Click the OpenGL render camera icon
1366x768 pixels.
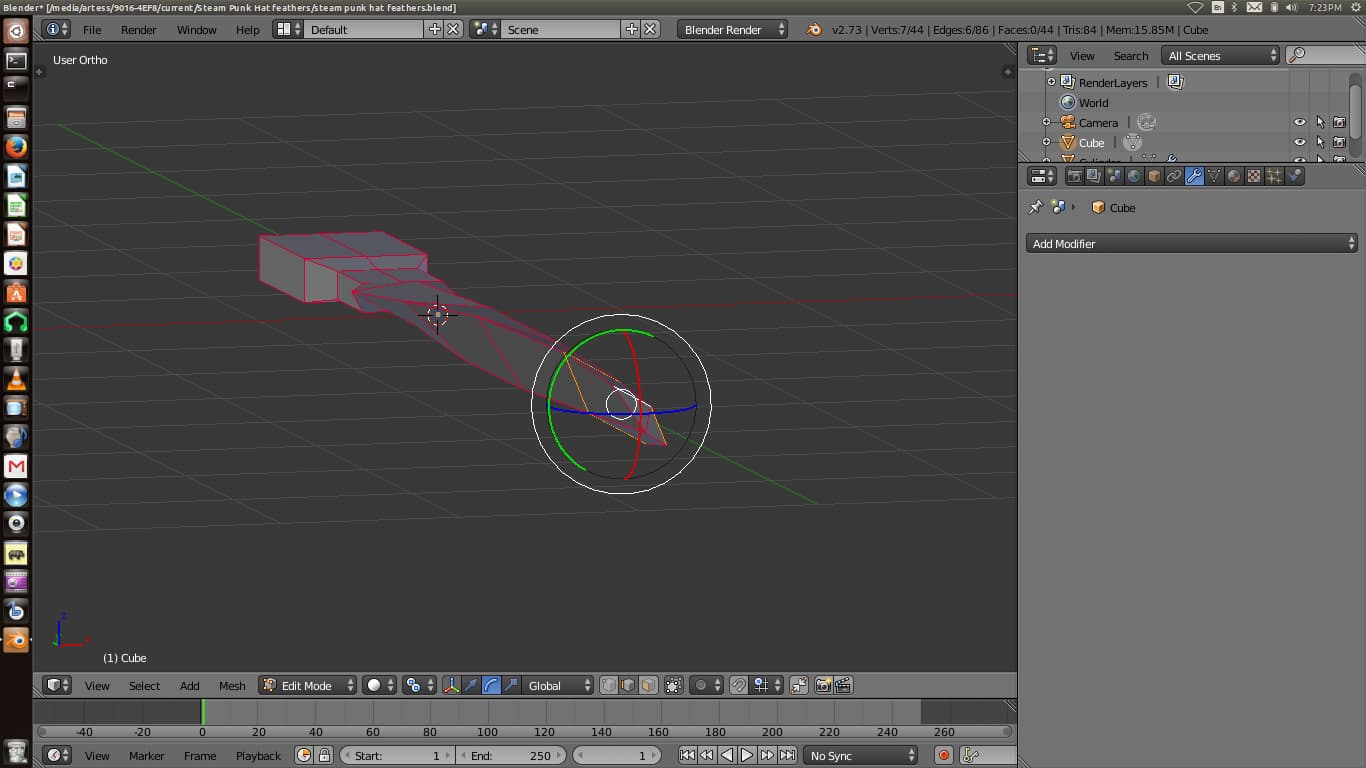[x=824, y=685]
